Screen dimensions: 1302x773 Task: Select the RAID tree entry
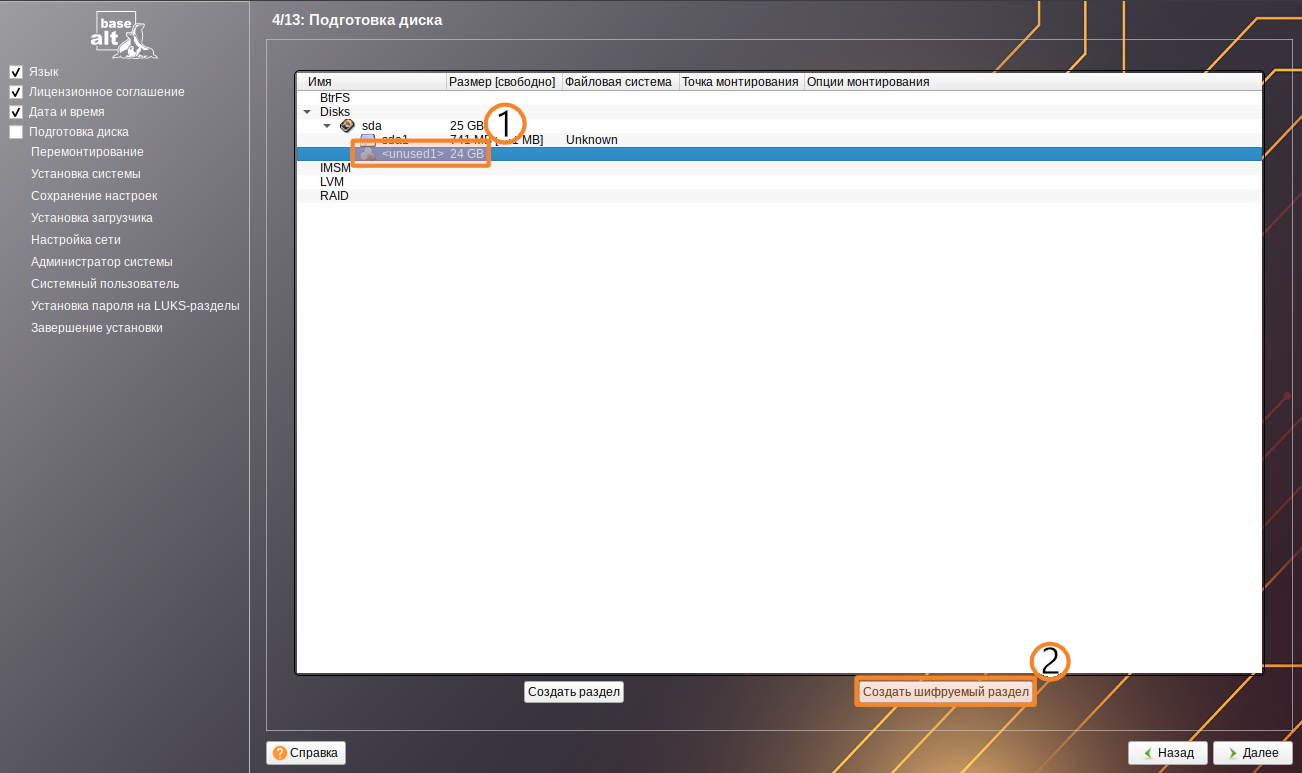click(334, 196)
